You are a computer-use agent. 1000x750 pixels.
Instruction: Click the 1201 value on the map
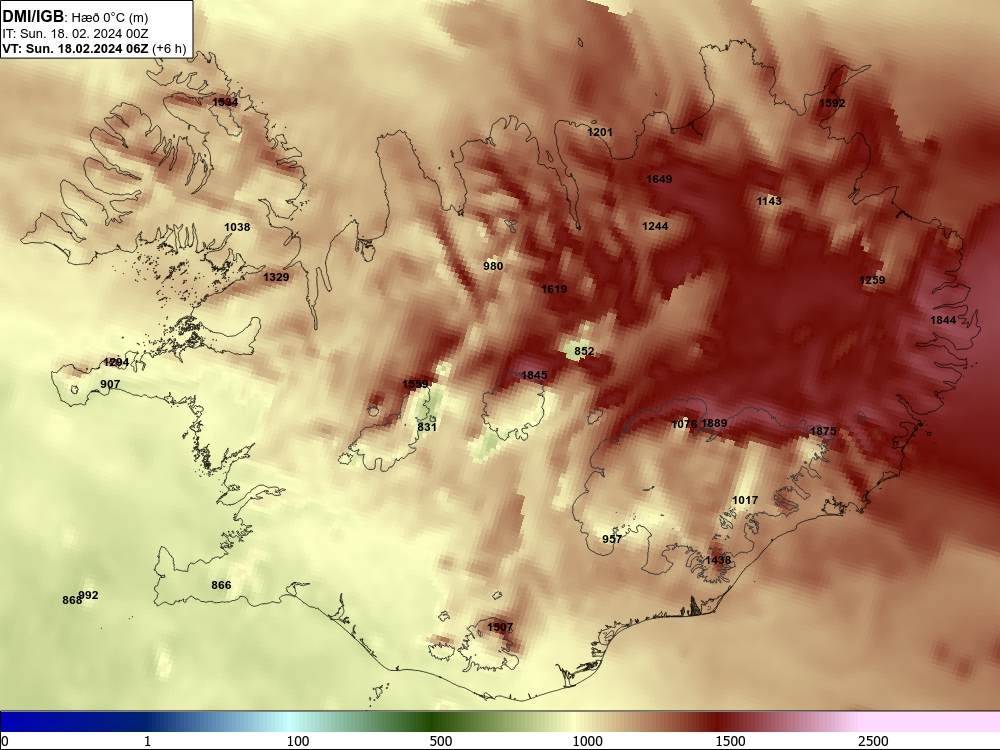(599, 132)
